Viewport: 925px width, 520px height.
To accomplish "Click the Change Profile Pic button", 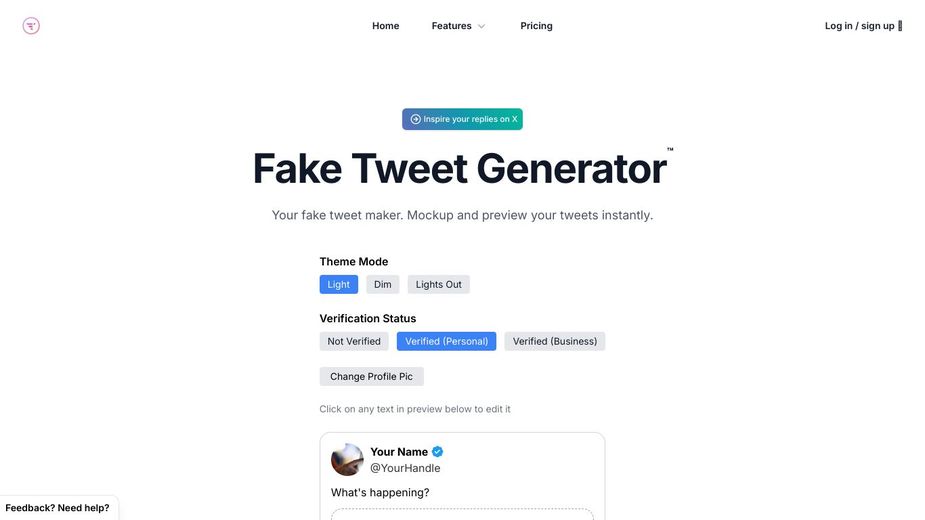I will (371, 377).
